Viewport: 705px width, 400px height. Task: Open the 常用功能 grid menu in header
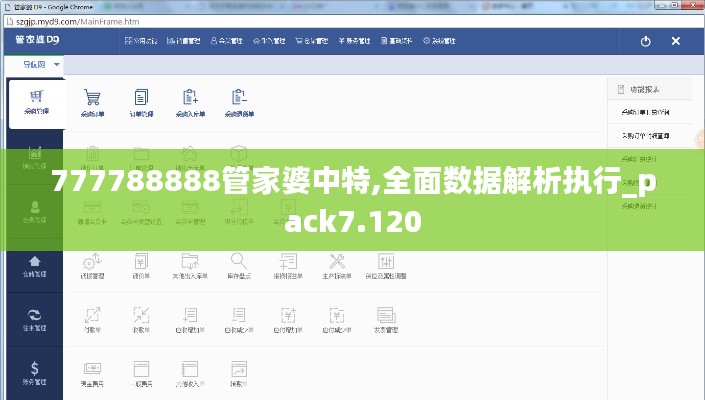(x=141, y=41)
